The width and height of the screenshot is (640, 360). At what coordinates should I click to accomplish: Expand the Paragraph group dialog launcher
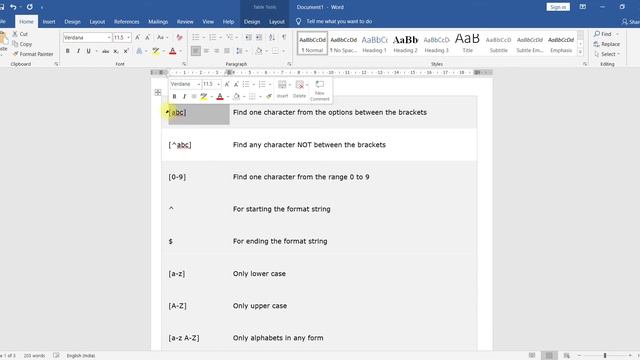[289, 64]
